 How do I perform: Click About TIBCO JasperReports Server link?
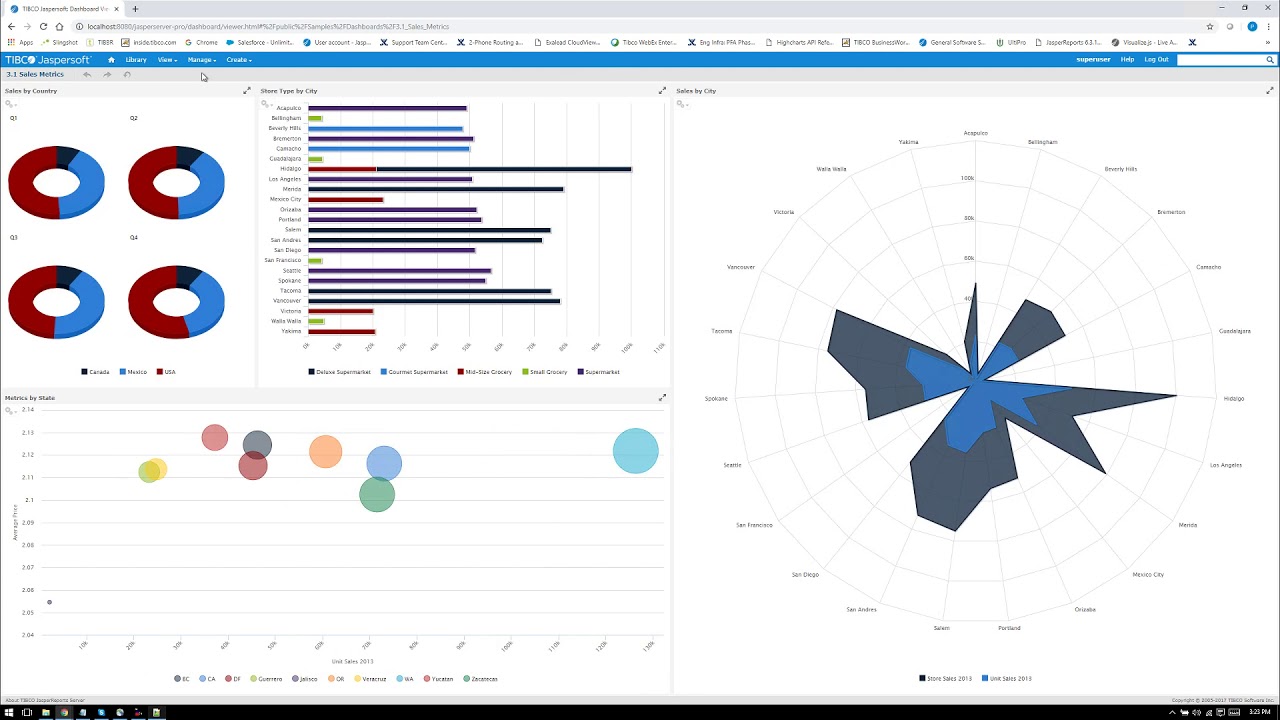(x=44, y=700)
